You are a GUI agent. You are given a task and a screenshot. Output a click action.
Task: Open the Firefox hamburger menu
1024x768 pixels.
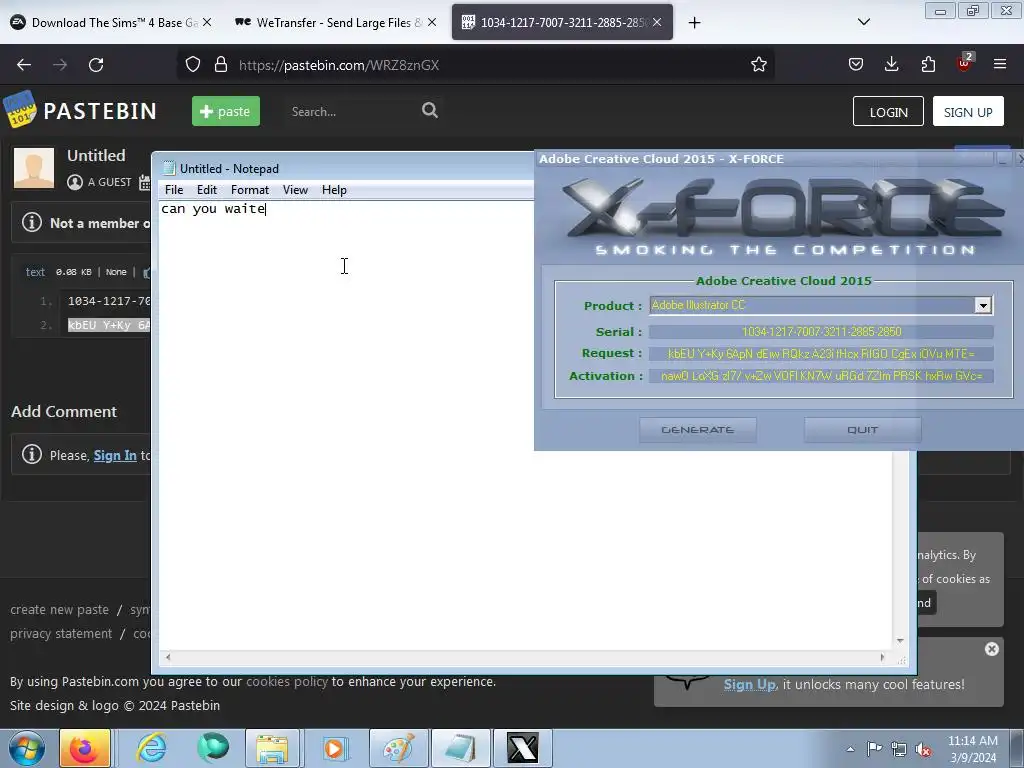(x=1000, y=65)
